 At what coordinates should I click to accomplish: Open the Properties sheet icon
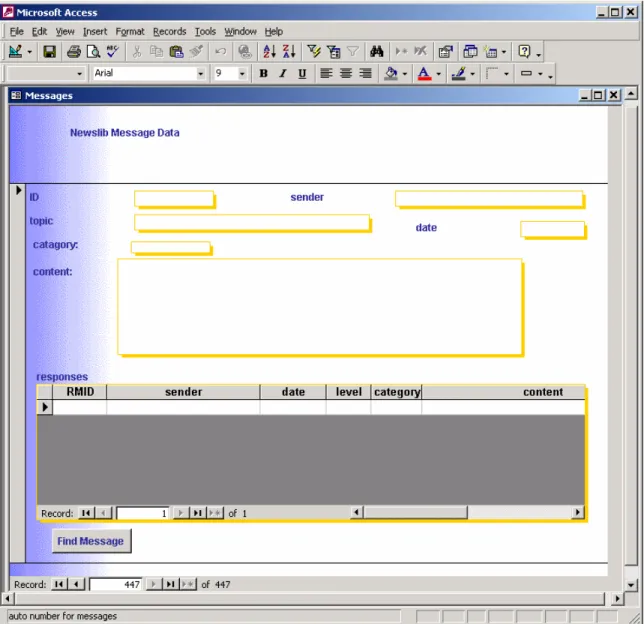(445, 52)
